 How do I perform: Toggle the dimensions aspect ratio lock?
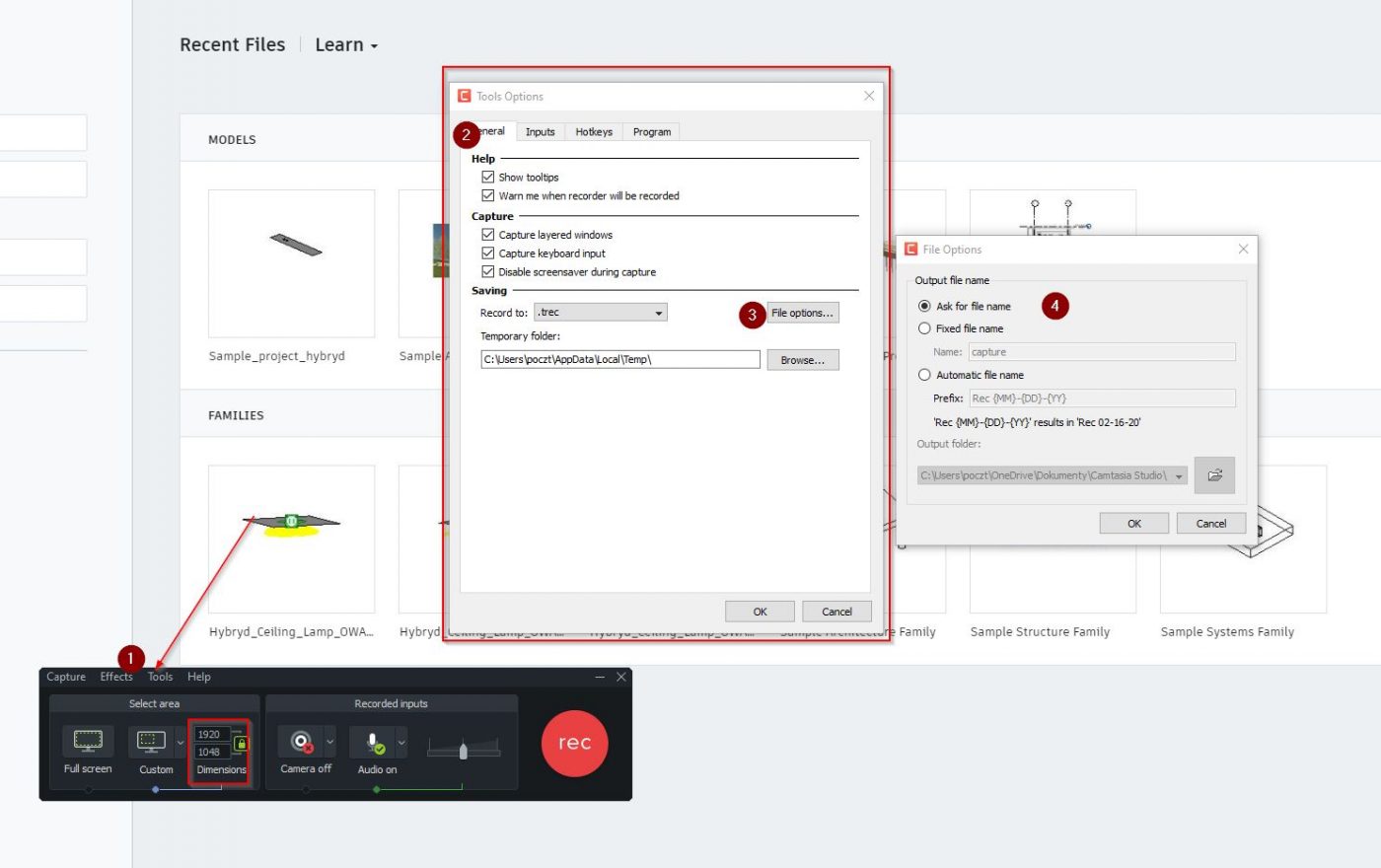(x=242, y=744)
